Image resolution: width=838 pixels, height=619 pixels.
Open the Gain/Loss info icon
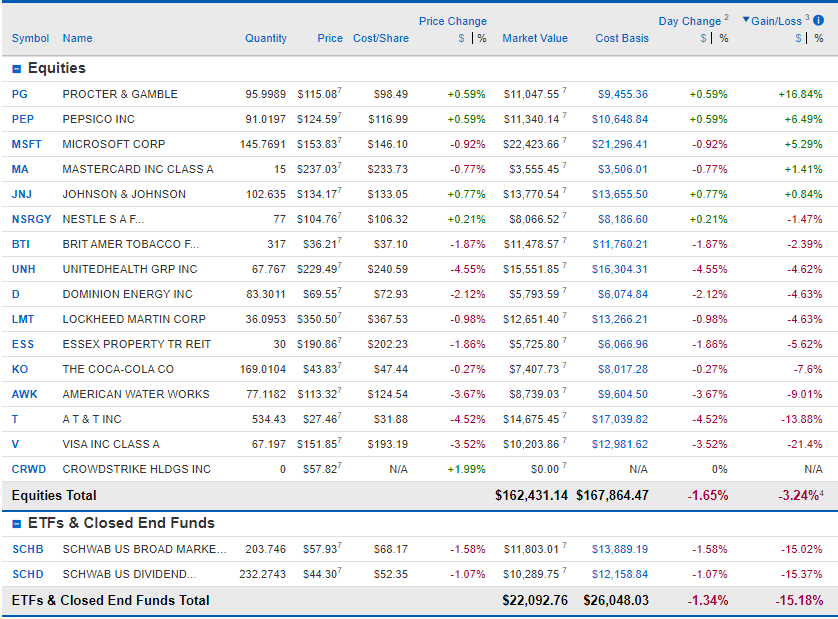click(818, 20)
